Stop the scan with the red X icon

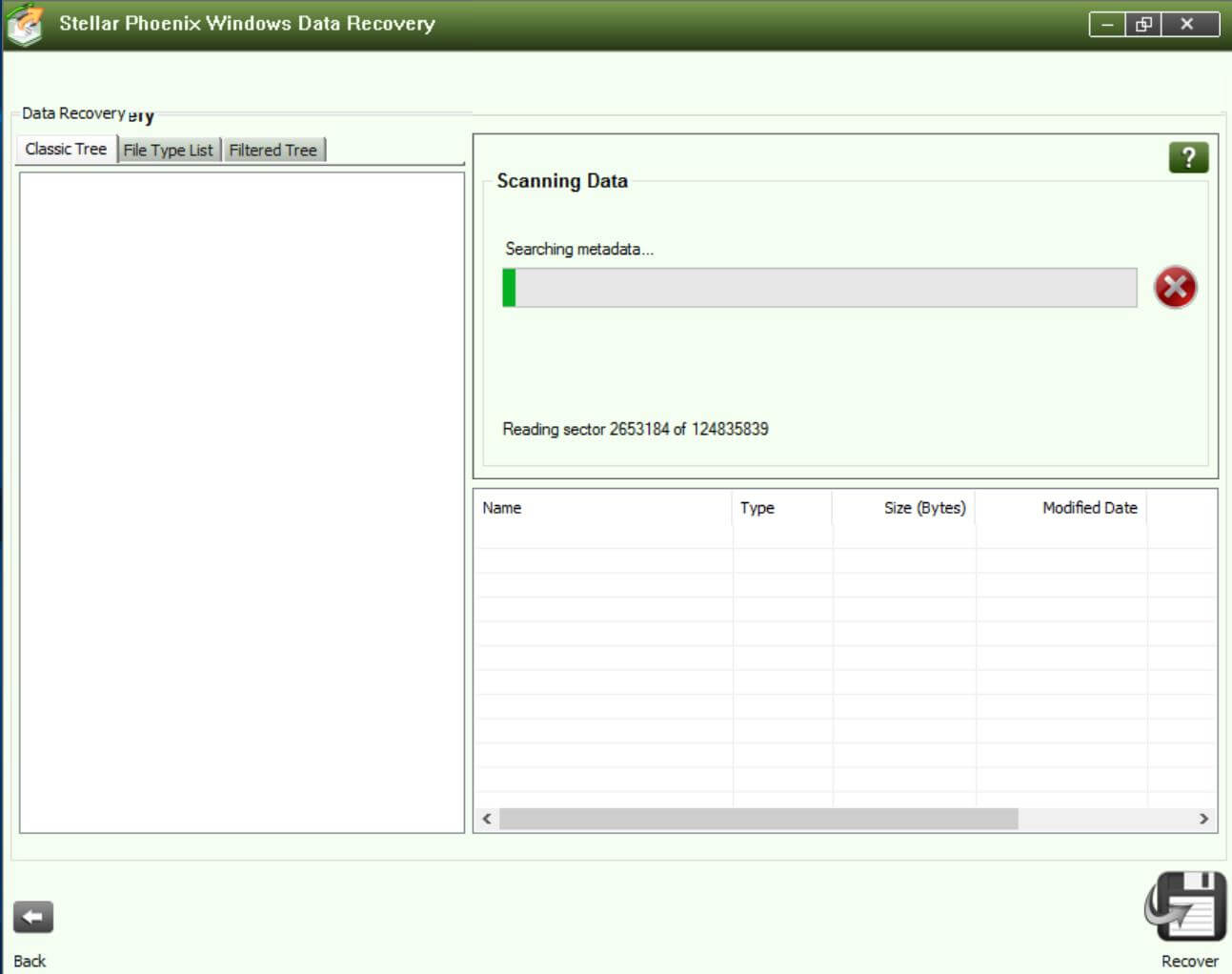[x=1175, y=287]
